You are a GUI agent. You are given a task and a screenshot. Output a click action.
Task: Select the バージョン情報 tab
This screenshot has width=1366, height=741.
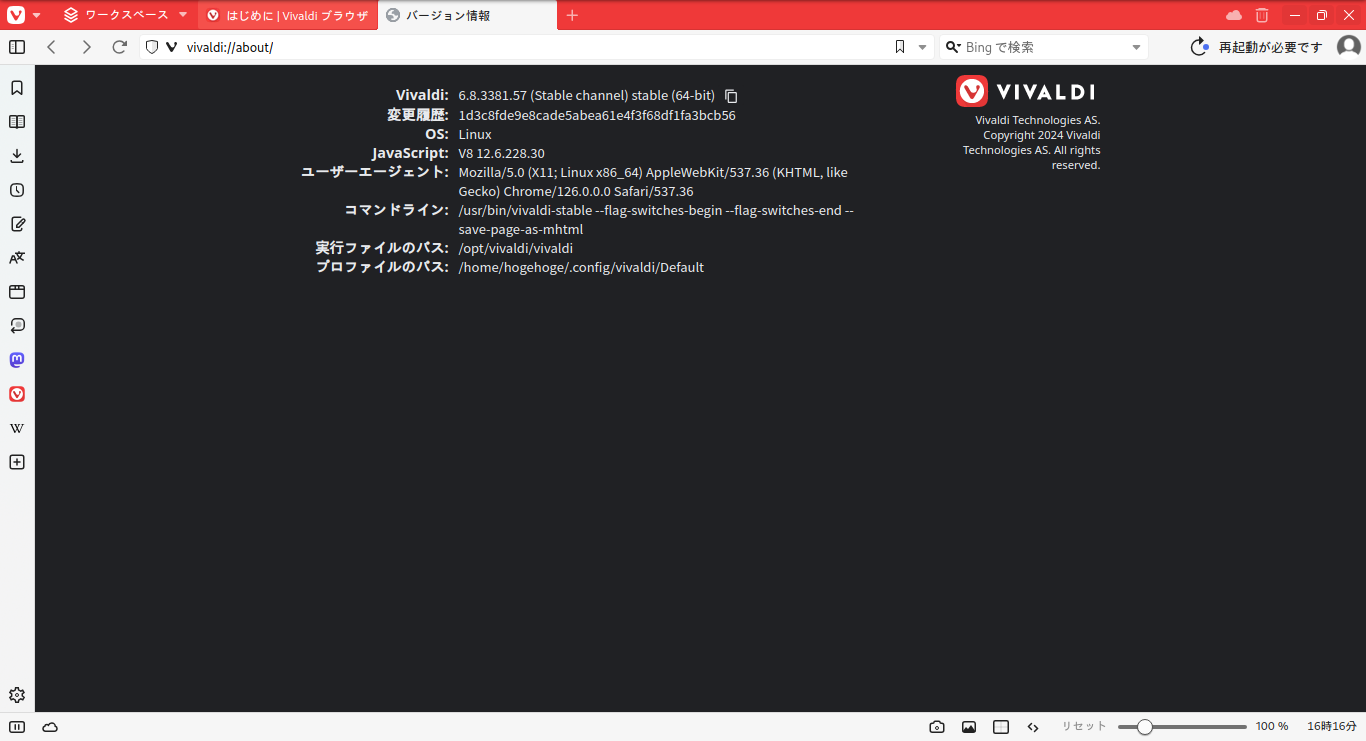(468, 15)
